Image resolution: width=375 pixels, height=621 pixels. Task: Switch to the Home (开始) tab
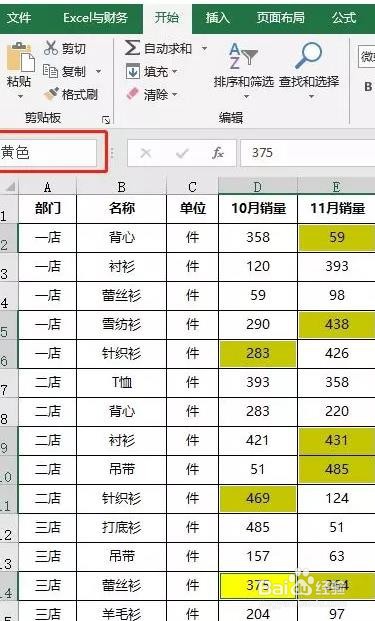point(167,18)
